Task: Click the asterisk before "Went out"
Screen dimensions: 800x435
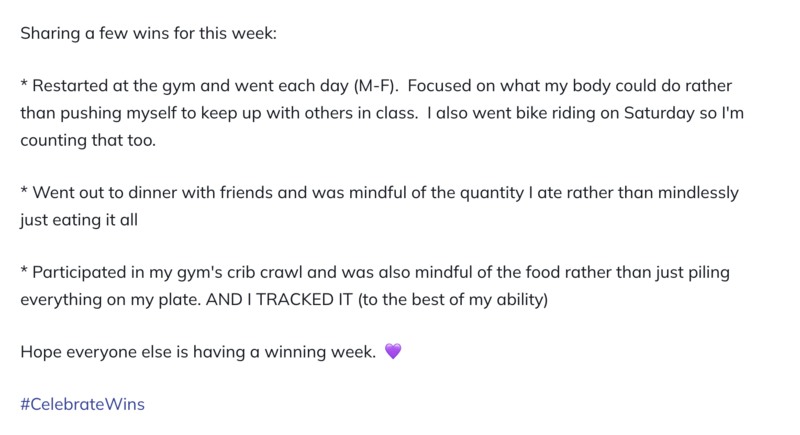Action: point(24,190)
